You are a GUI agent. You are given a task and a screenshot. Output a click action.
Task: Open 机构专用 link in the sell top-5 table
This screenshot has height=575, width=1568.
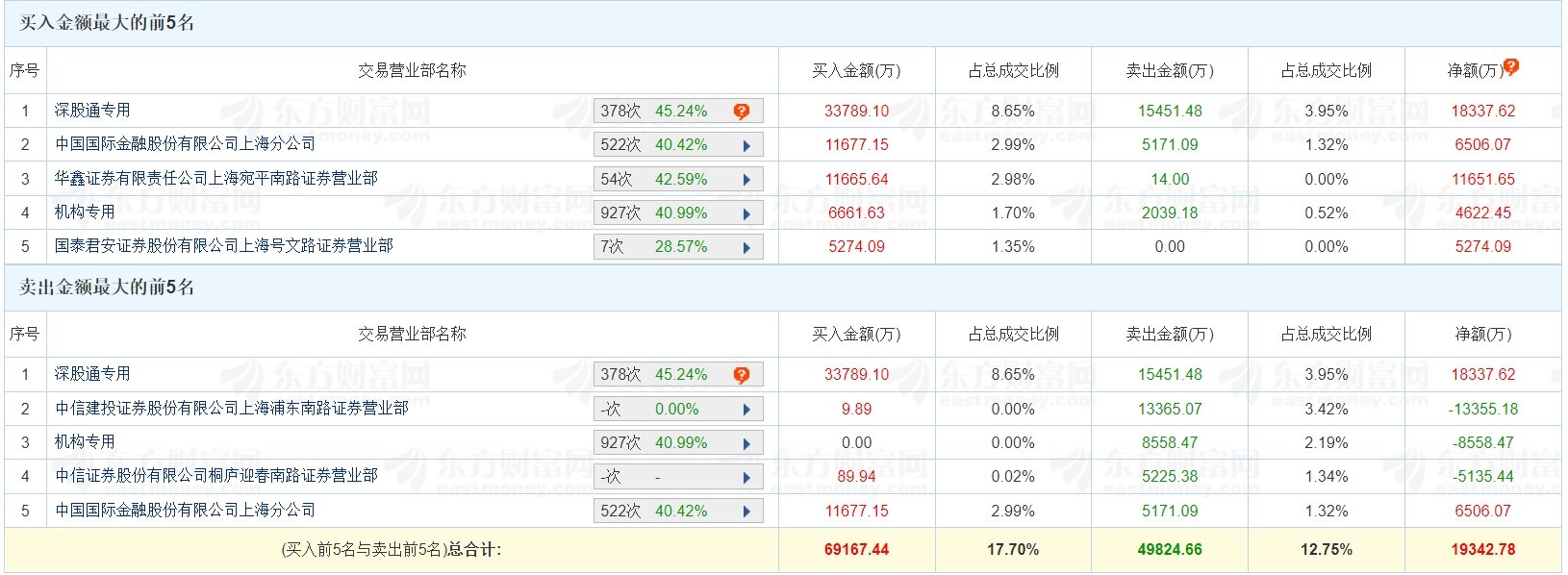point(85,442)
